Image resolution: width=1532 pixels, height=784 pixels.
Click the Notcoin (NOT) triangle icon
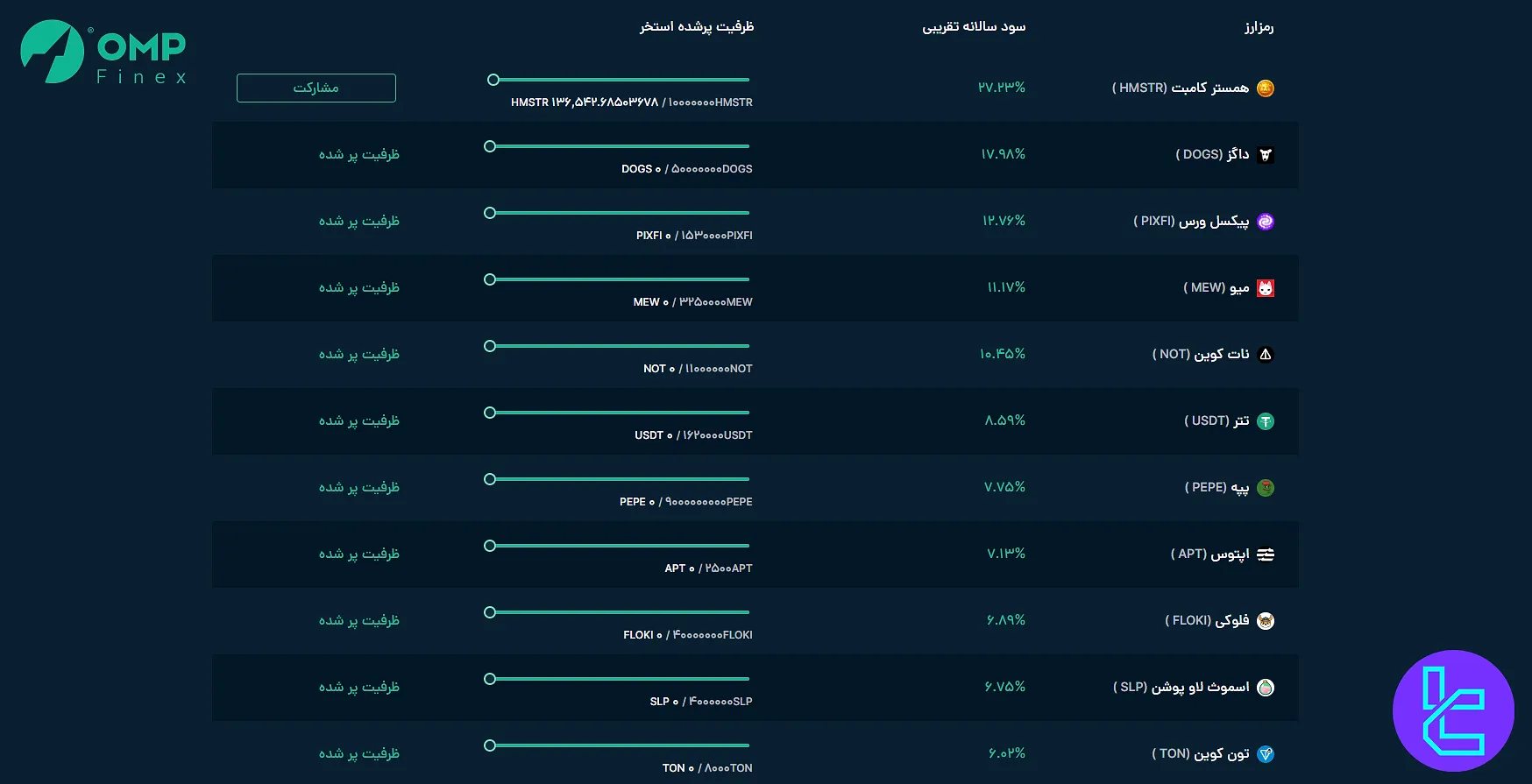tap(1265, 355)
